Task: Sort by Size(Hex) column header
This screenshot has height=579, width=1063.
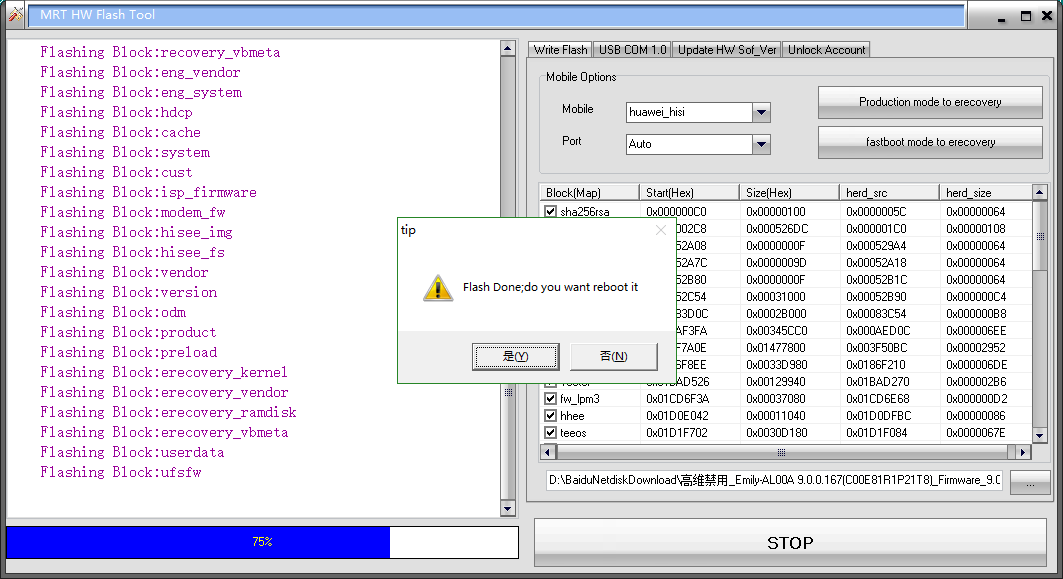Action: tap(789, 193)
